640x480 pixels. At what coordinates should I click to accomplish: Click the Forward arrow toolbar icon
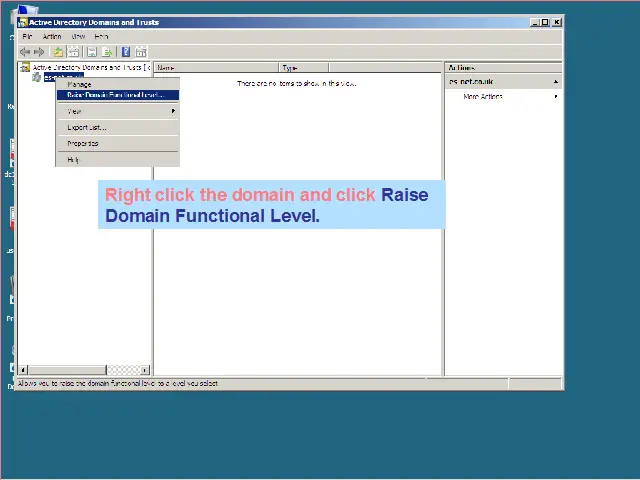(x=39, y=52)
